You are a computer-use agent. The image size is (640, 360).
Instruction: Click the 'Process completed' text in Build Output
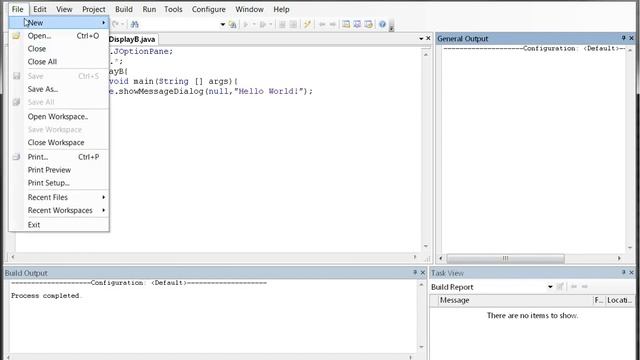pyautogui.click(x=45, y=296)
